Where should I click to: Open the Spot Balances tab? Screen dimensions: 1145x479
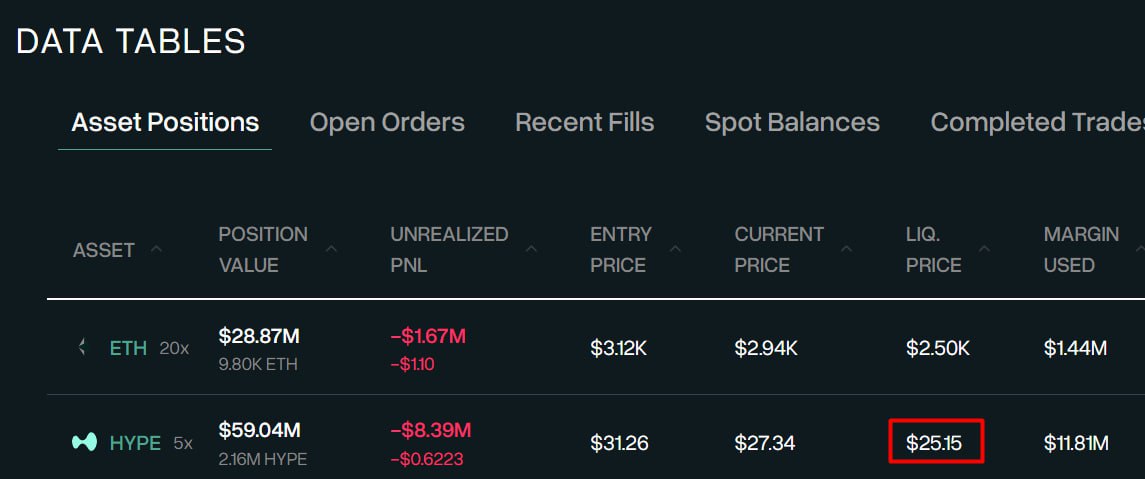click(792, 122)
